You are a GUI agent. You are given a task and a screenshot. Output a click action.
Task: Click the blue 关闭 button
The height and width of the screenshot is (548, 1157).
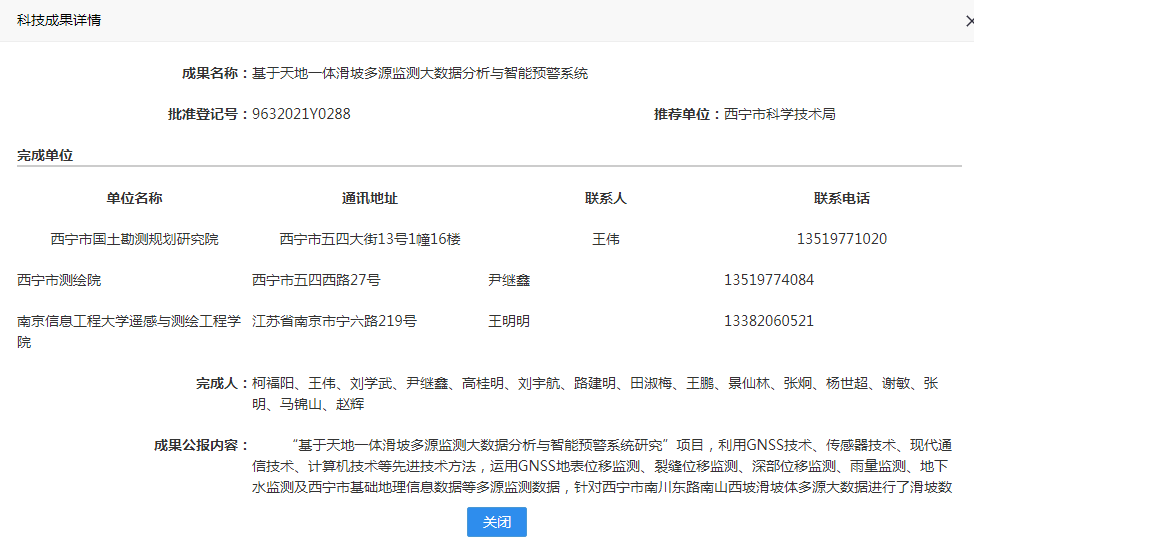click(x=496, y=522)
